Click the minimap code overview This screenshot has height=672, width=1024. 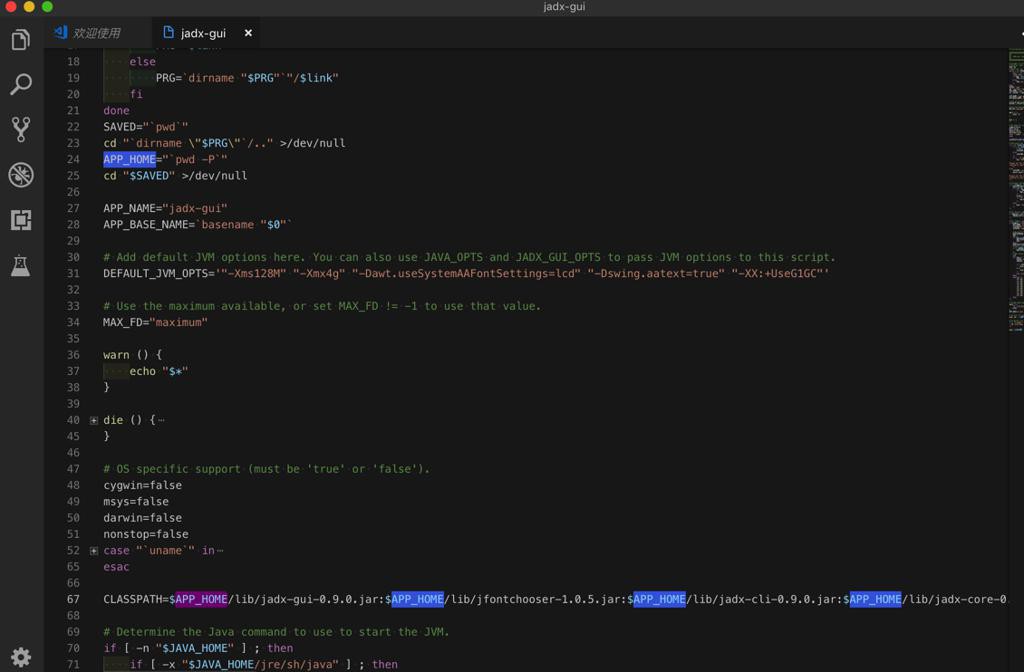click(1016, 189)
